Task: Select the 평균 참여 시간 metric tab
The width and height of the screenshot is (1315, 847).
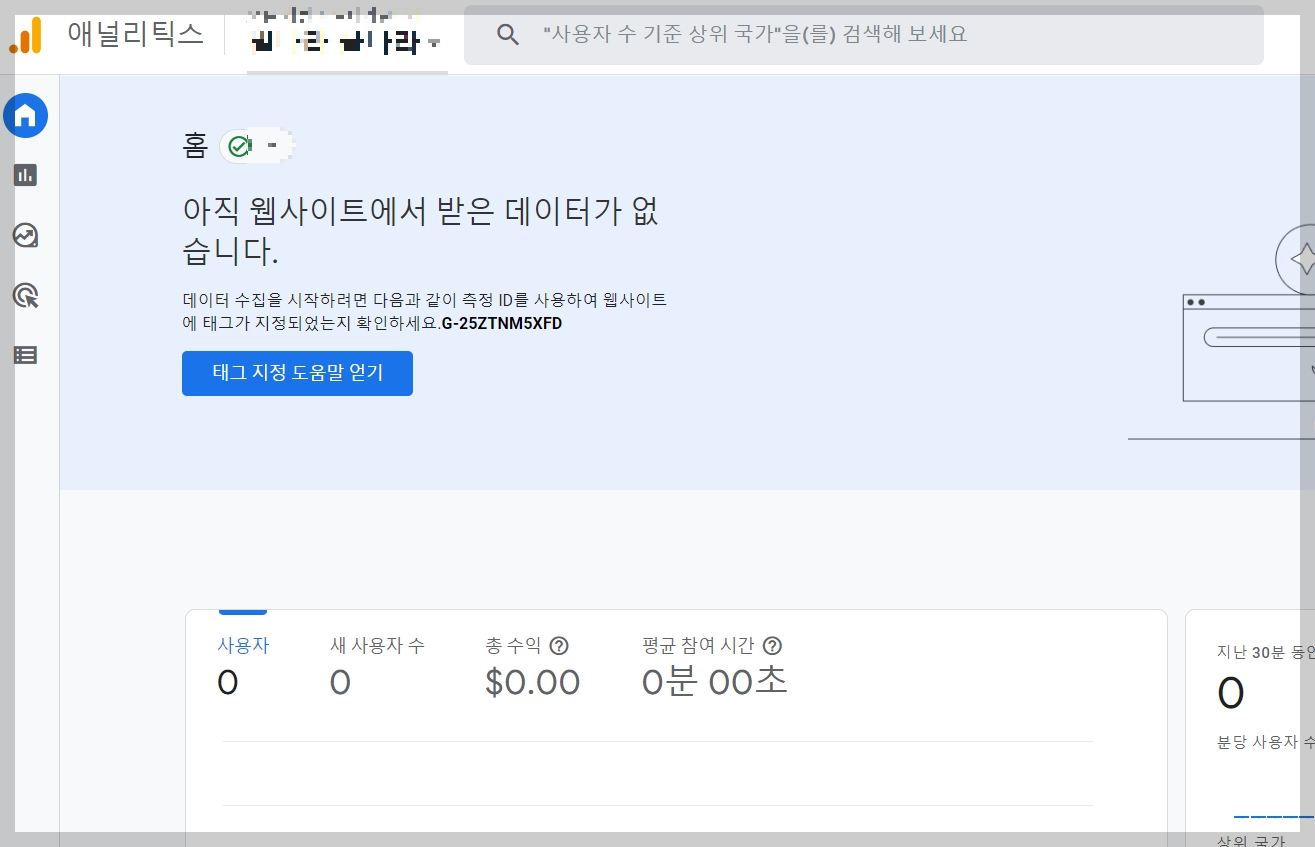Action: point(714,667)
